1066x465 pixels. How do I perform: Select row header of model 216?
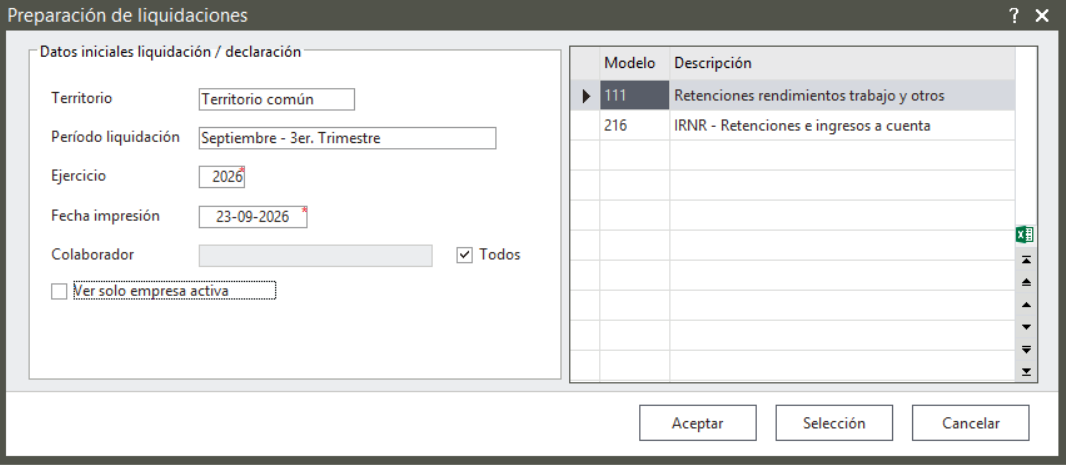point(585,126)
